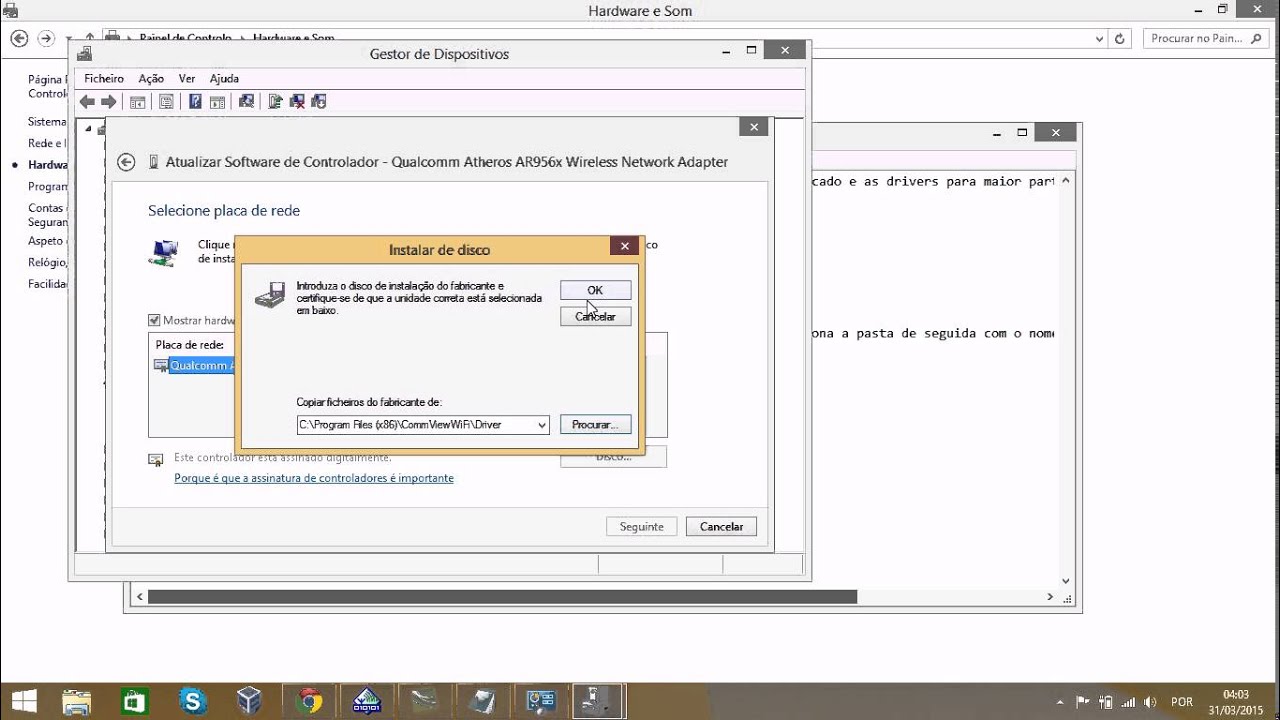Click the Forward arrow in Device Manager toolbar
Viewport: 1280px width, 720px height.
pyautogui.click(x=109, y=101)
